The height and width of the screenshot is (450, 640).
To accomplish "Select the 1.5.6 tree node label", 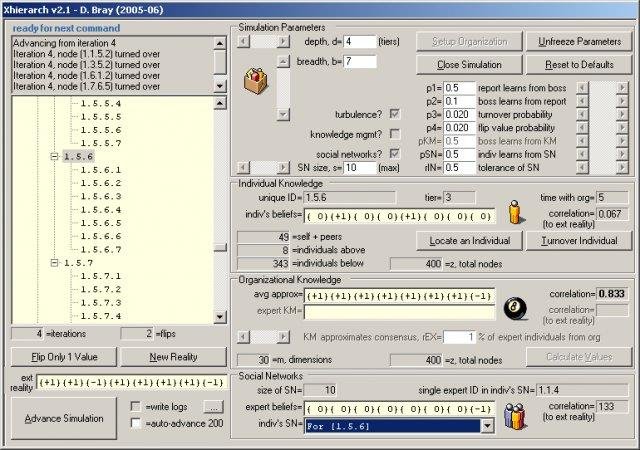I will pyautogui.click(x=78, y=156).
